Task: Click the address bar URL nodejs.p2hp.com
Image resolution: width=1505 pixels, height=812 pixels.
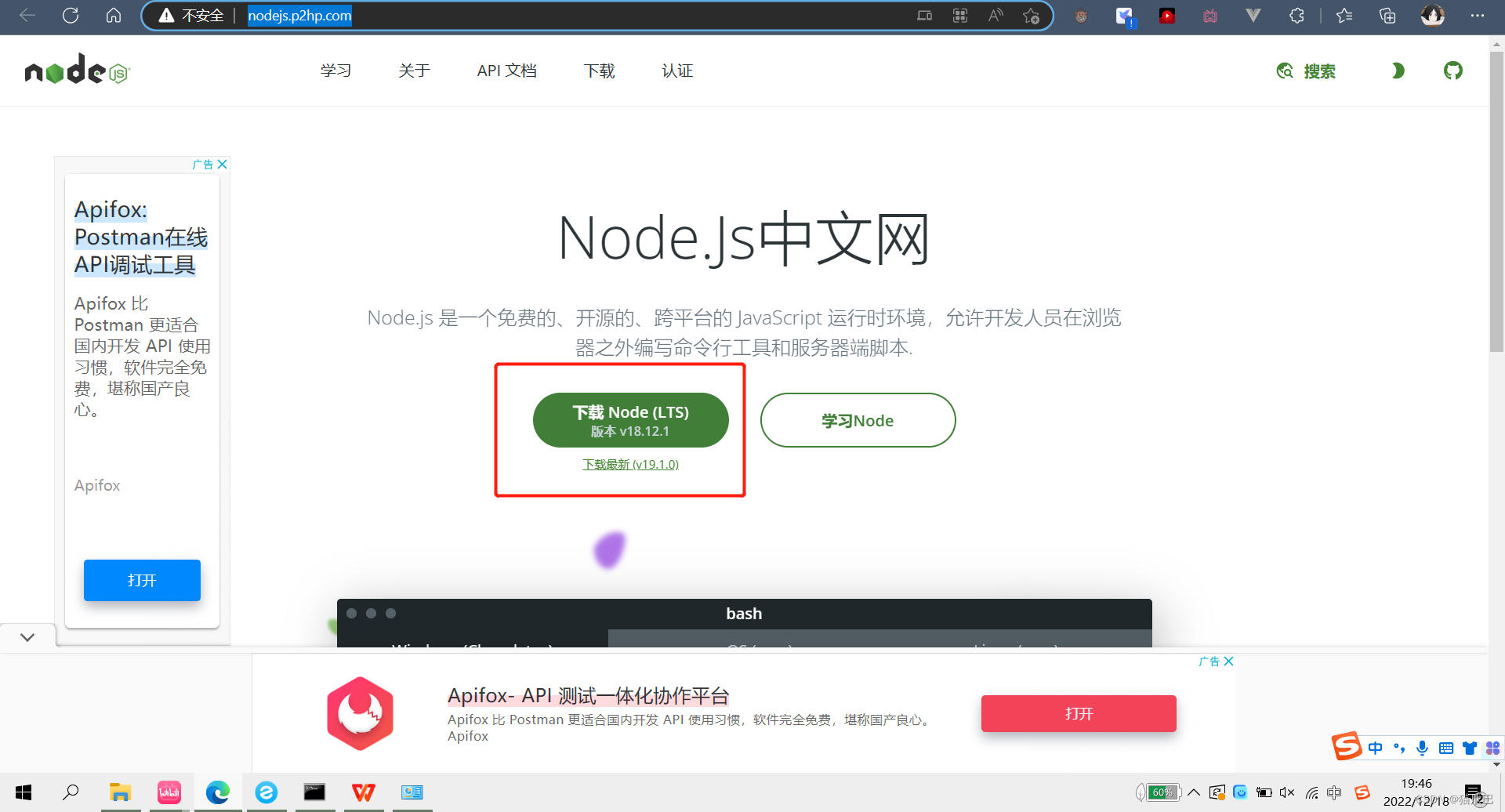Action: 299,16
